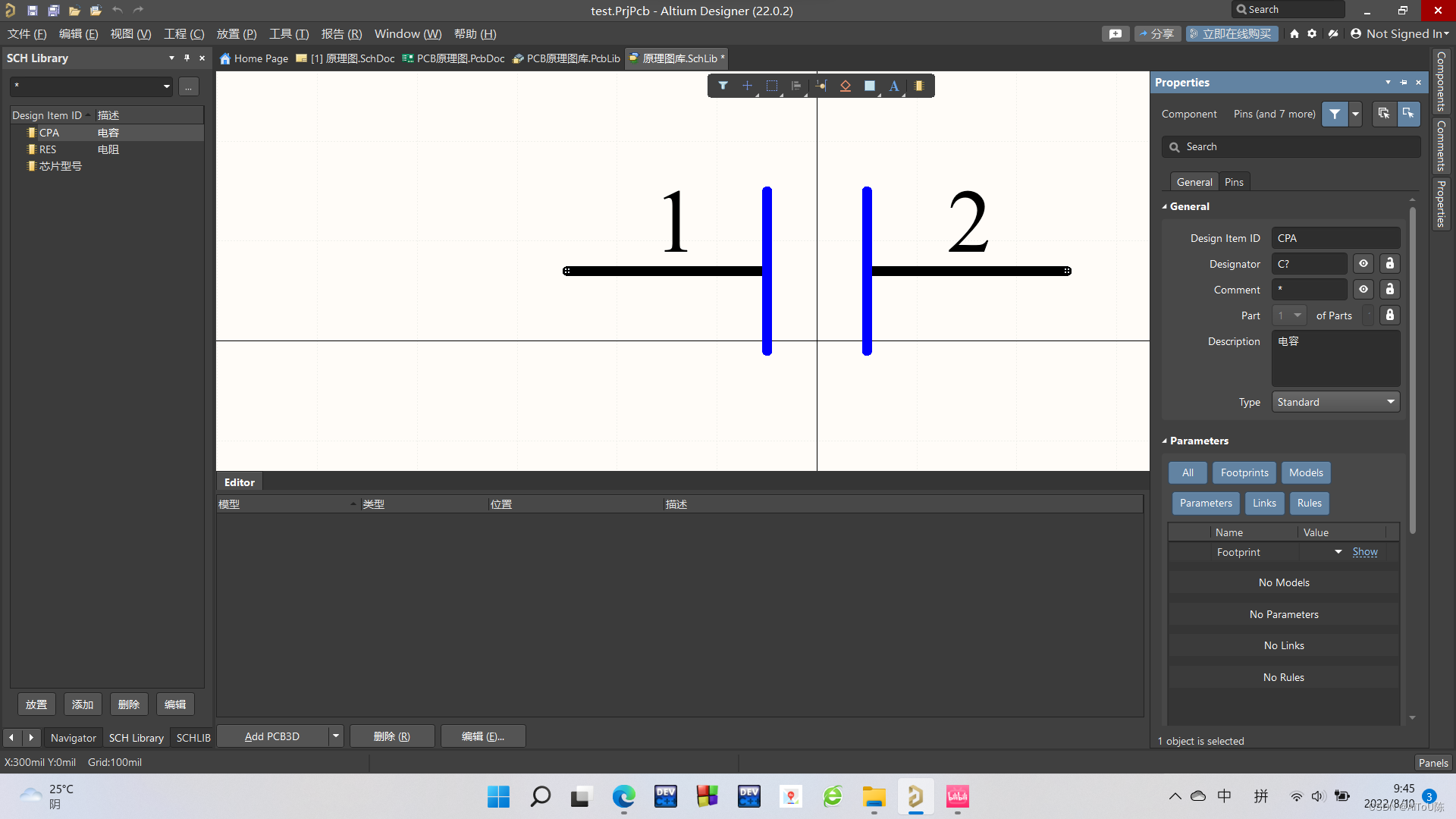Open the Type Standard dropdown
Screen dimensions: 1456x819
tap(1335, 402)
